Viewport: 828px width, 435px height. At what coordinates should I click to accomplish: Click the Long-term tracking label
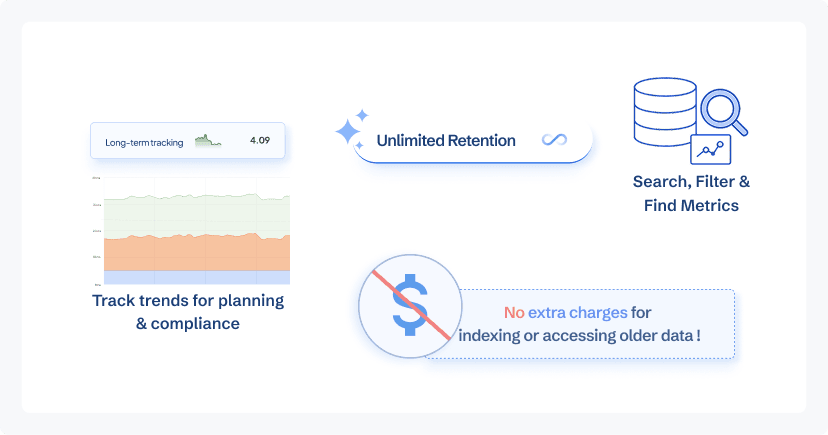[x=144, y=142]
